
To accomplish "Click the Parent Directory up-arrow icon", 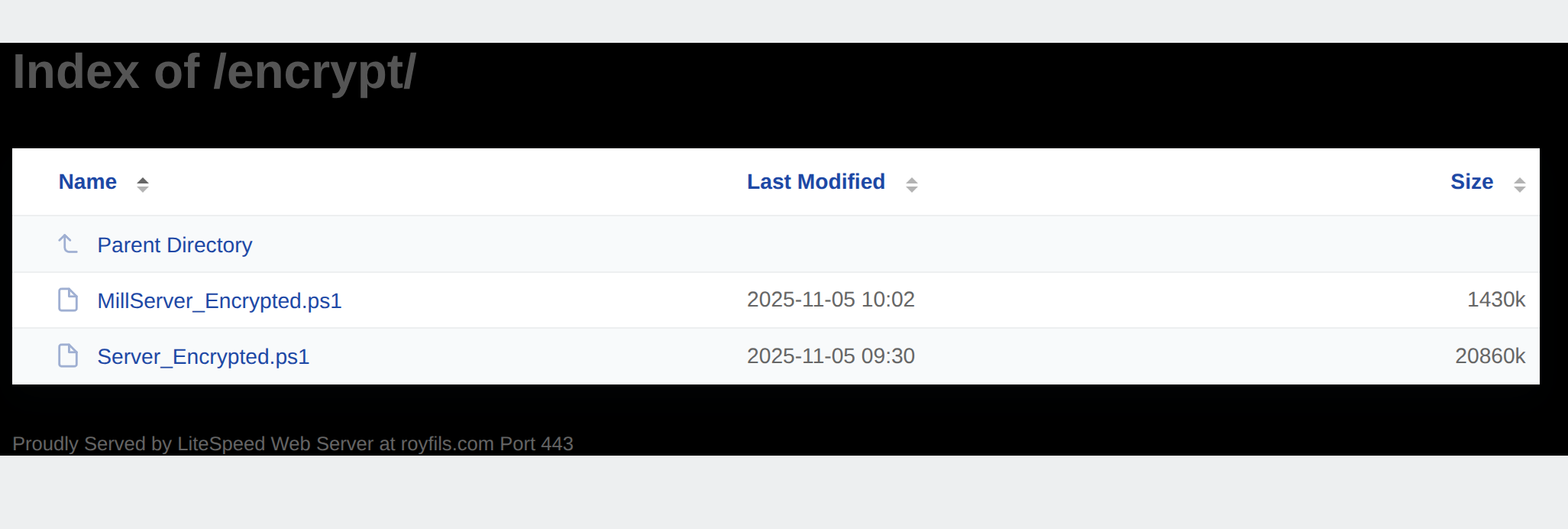I will 68,244.
